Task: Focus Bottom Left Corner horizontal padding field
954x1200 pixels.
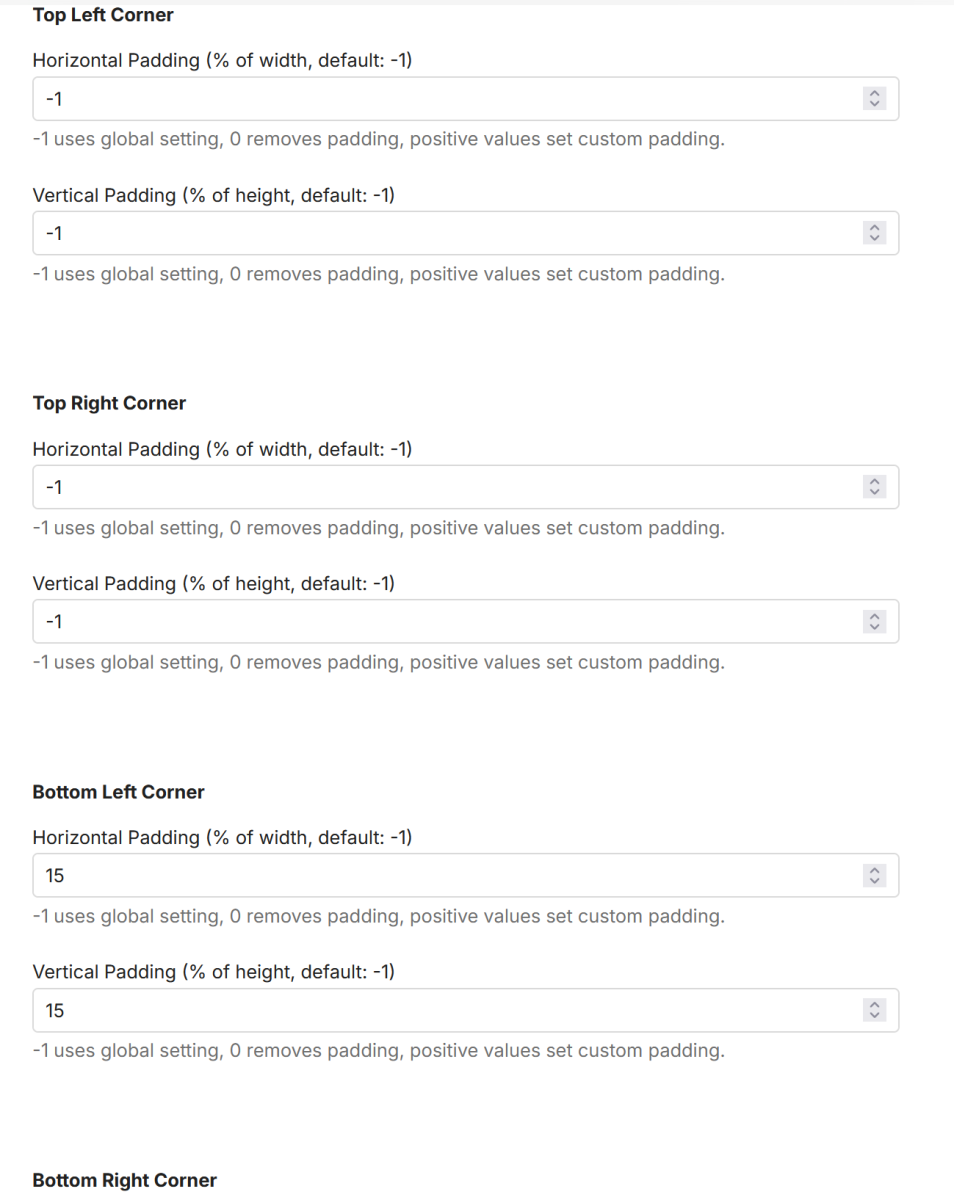Action: pos(440,876)
